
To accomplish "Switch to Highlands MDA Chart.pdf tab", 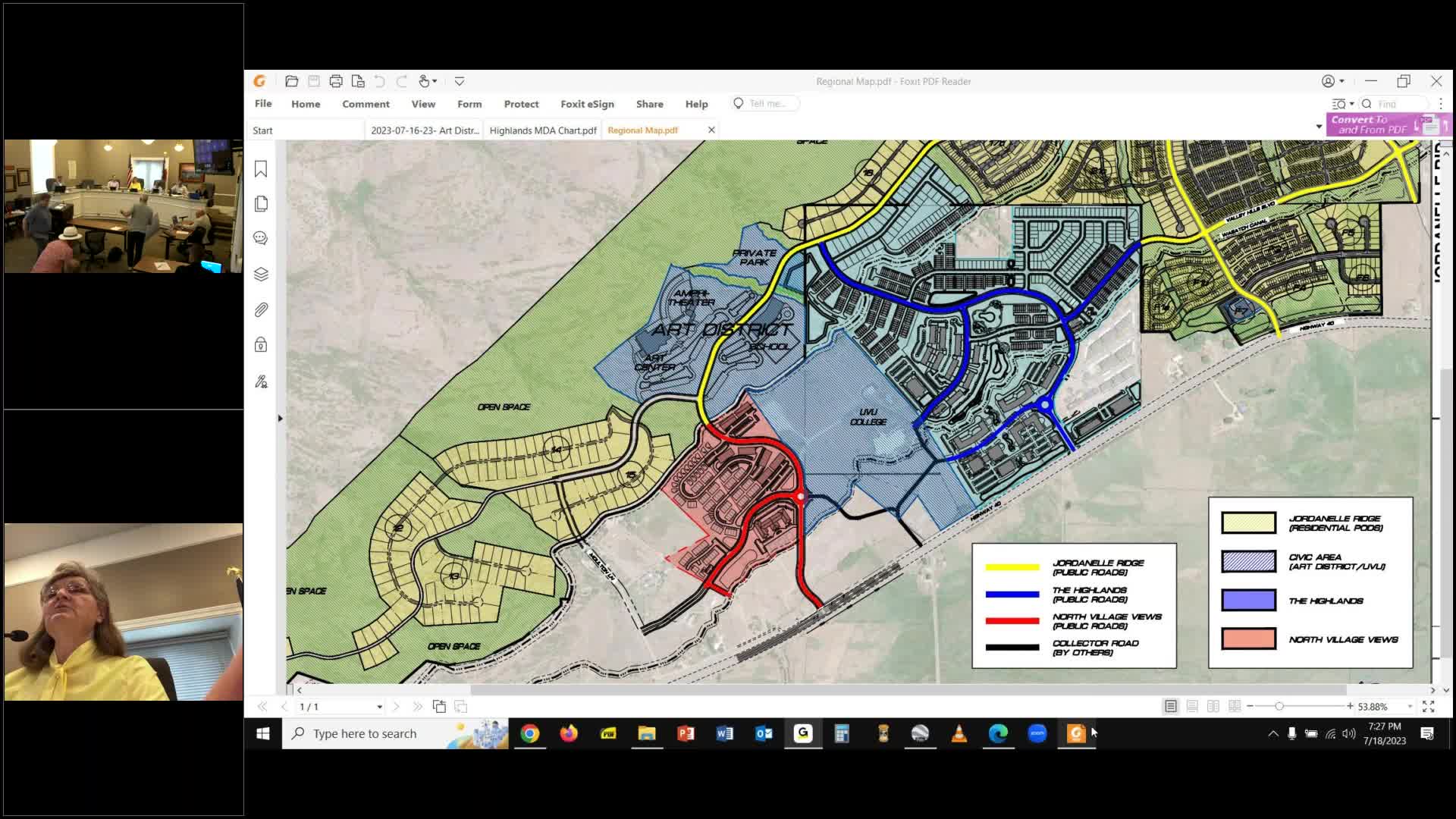I will click(543, 130).
